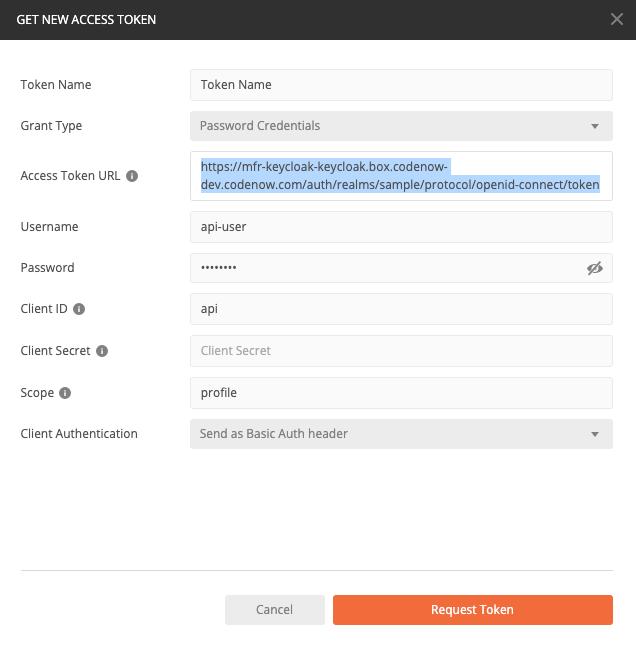Image resolution: width=636 pixels, height=648 pixels.
Task: Click into the Access Token URL field
Action: [401, 176]
